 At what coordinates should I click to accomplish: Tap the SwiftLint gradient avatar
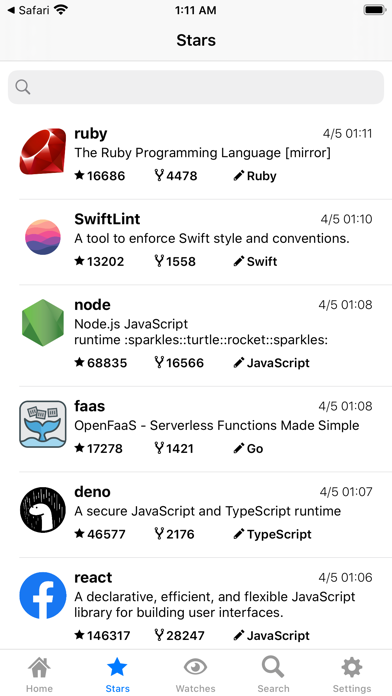[43, 237]
